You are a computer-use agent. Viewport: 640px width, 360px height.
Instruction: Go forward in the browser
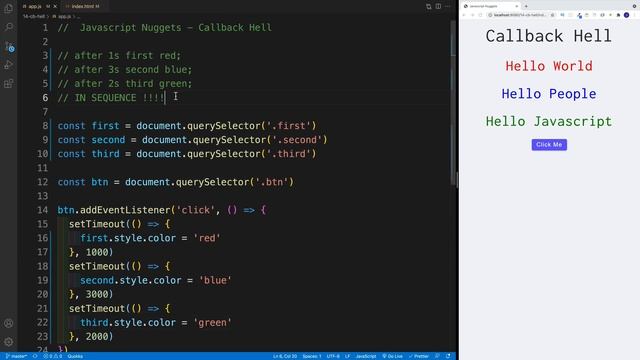[472, 15]
